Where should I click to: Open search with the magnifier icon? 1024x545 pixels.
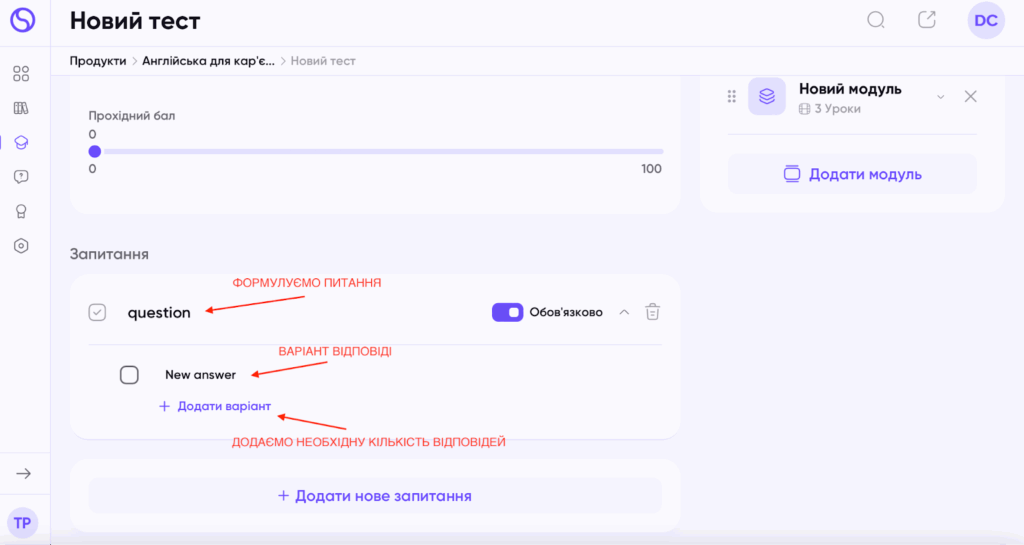[x=876, y=20]
